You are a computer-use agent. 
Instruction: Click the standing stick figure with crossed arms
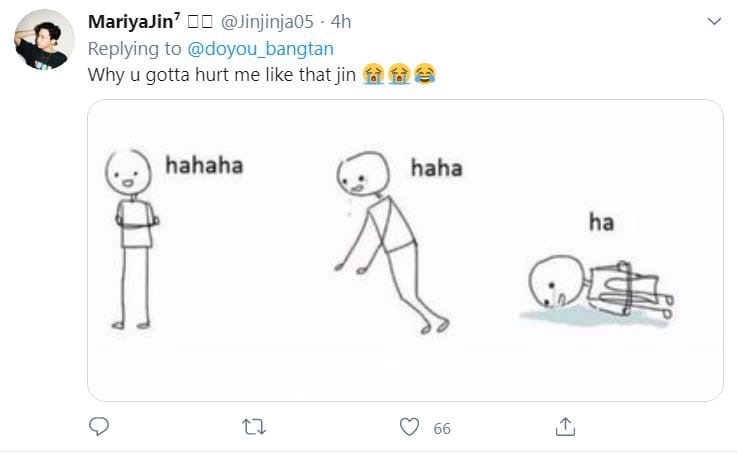(133, 239)
